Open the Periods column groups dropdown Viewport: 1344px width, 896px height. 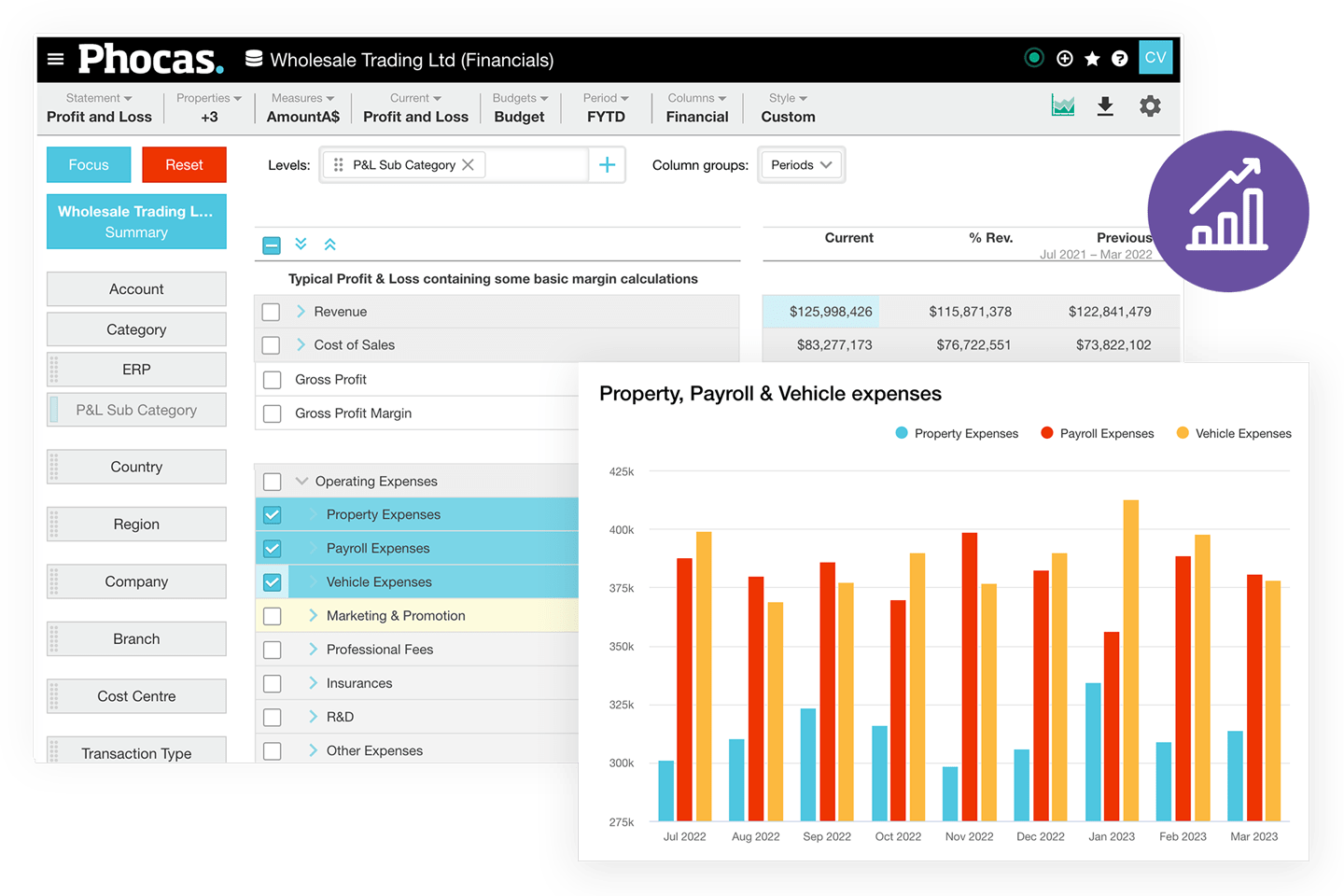point(801,164)
